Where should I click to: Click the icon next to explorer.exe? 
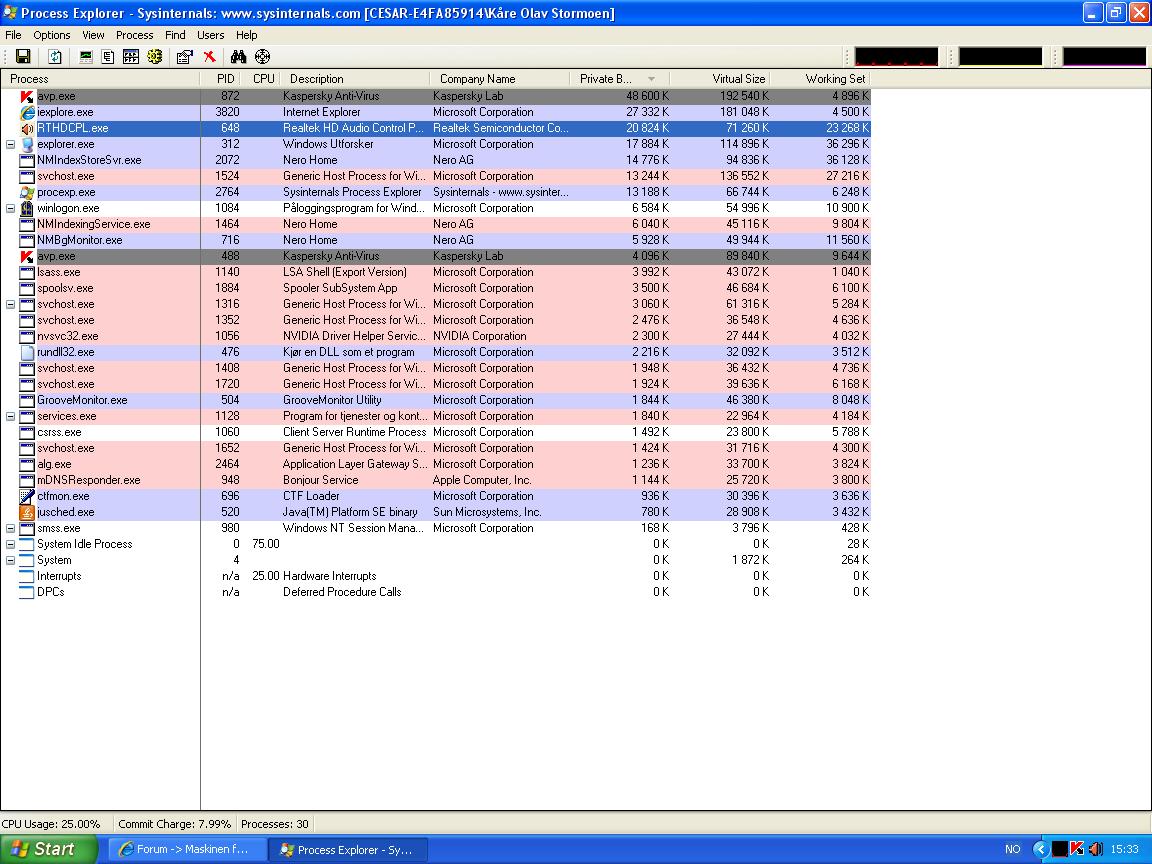click(x=27, y=145)
